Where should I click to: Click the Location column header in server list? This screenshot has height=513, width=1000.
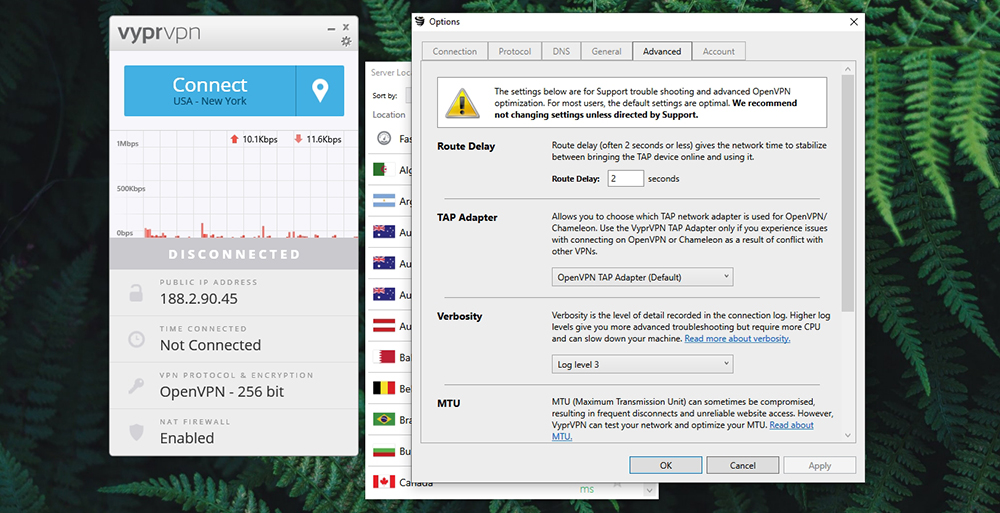(x=388, y=115)
